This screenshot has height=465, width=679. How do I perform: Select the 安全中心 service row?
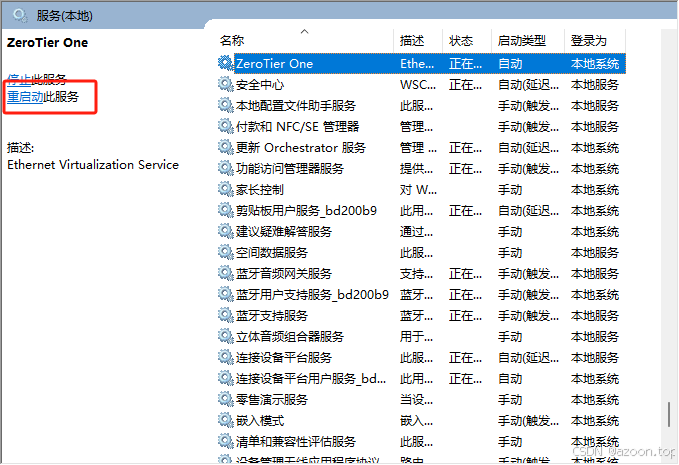coord(422,84)
